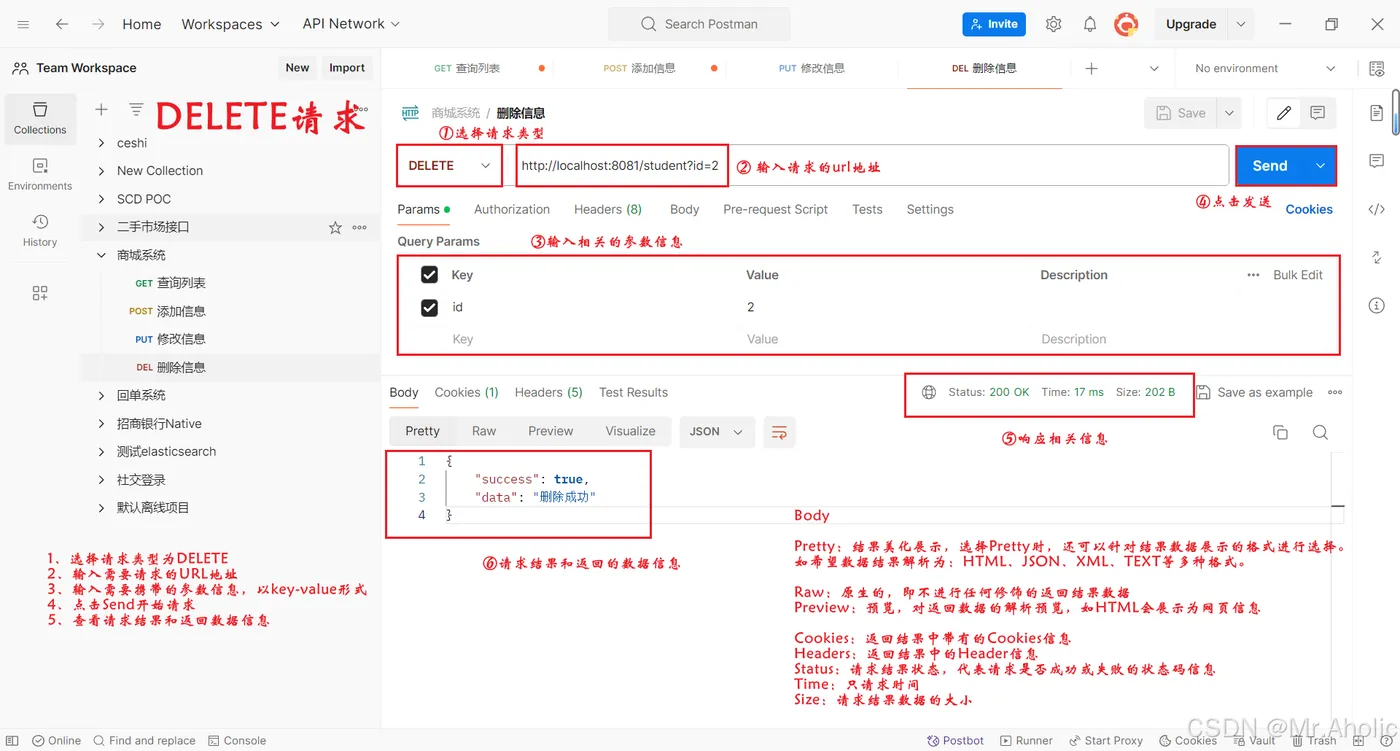Open the Send button dropdown arrow

point(1320,166)
